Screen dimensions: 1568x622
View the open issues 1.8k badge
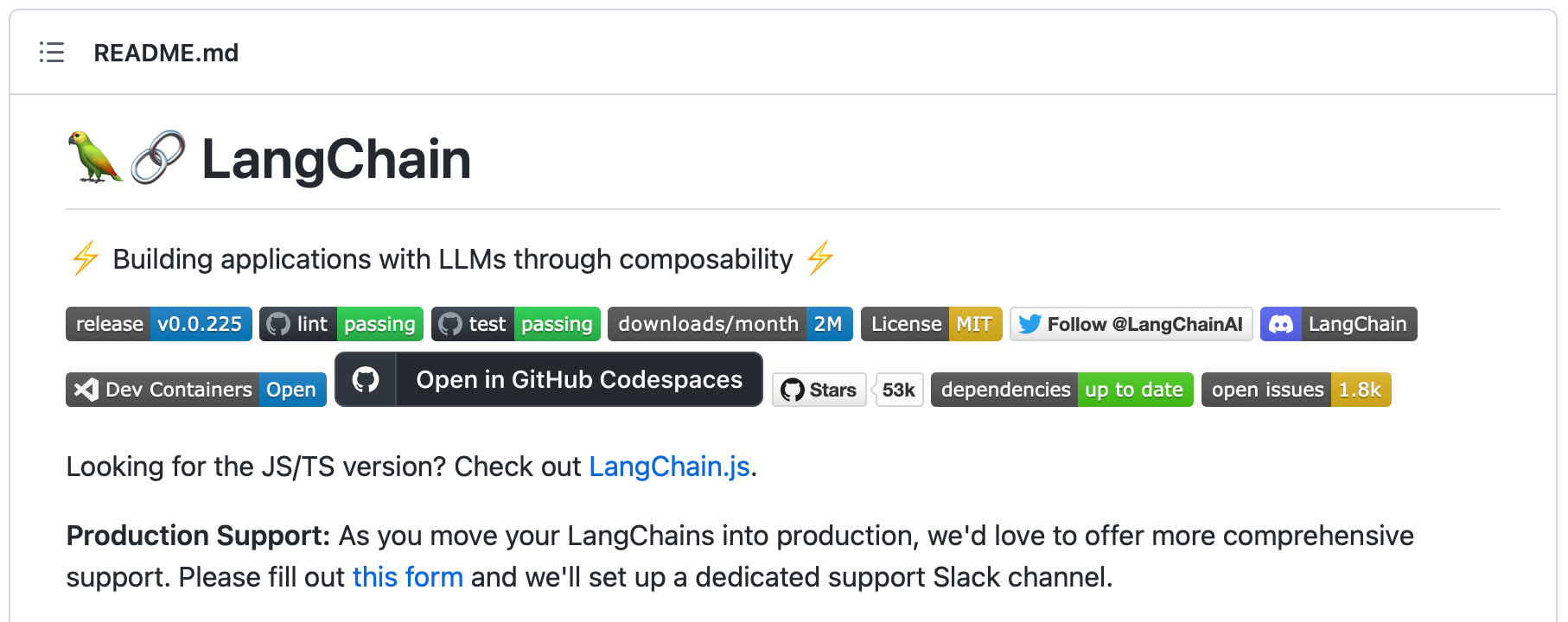point(1296,390)
